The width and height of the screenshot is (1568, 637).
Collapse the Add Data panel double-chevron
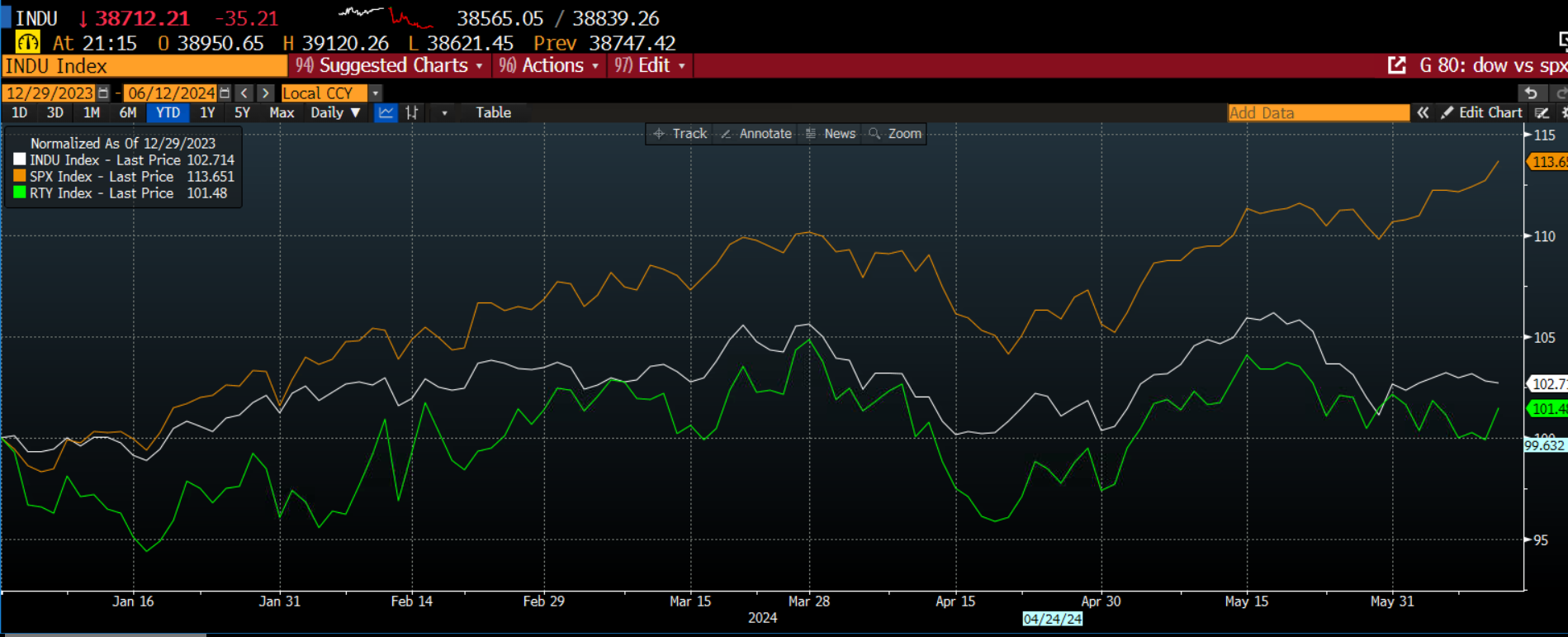(1423, 113)
